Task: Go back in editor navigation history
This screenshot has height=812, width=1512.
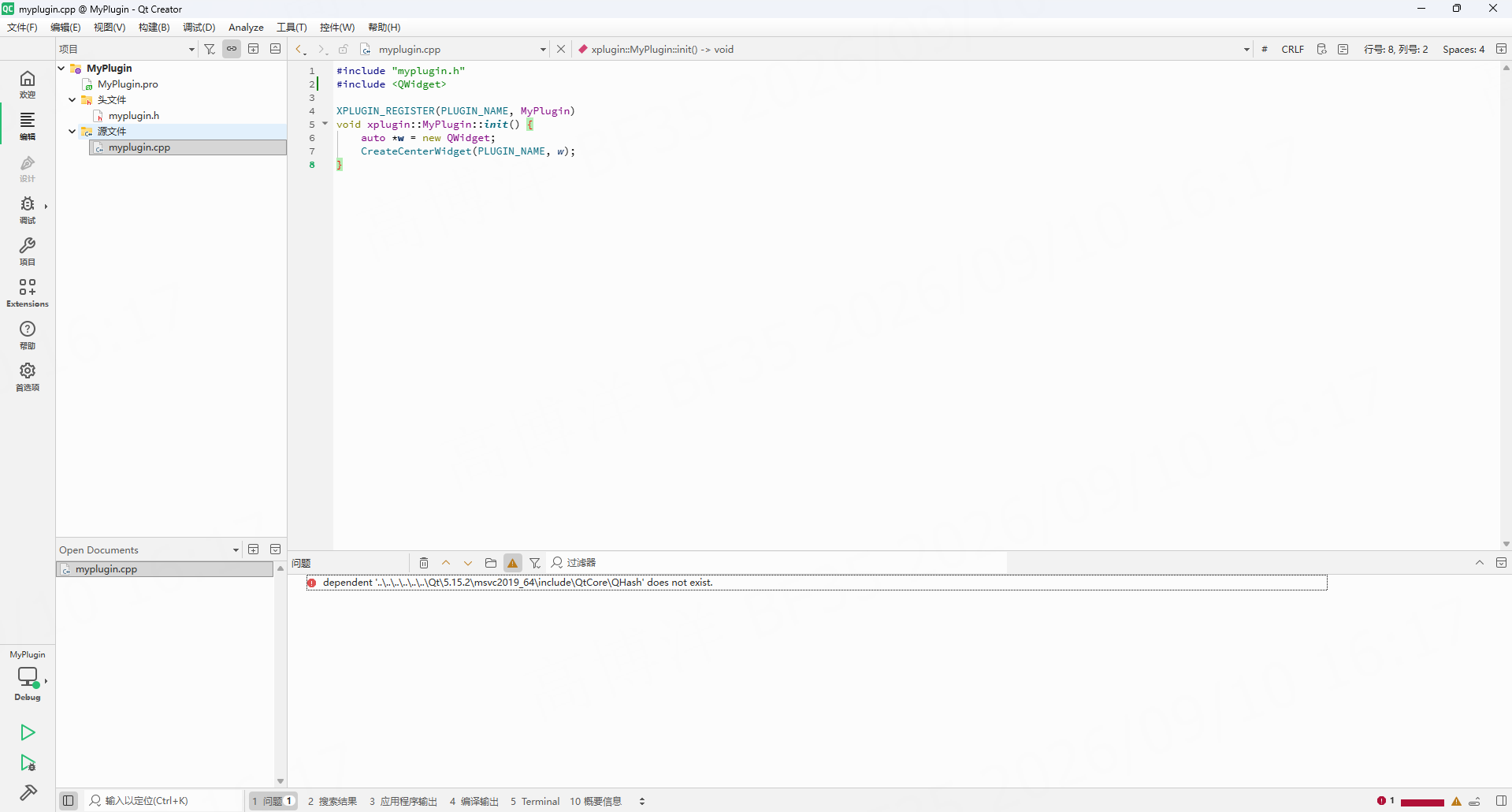Action: pos(300,49)
